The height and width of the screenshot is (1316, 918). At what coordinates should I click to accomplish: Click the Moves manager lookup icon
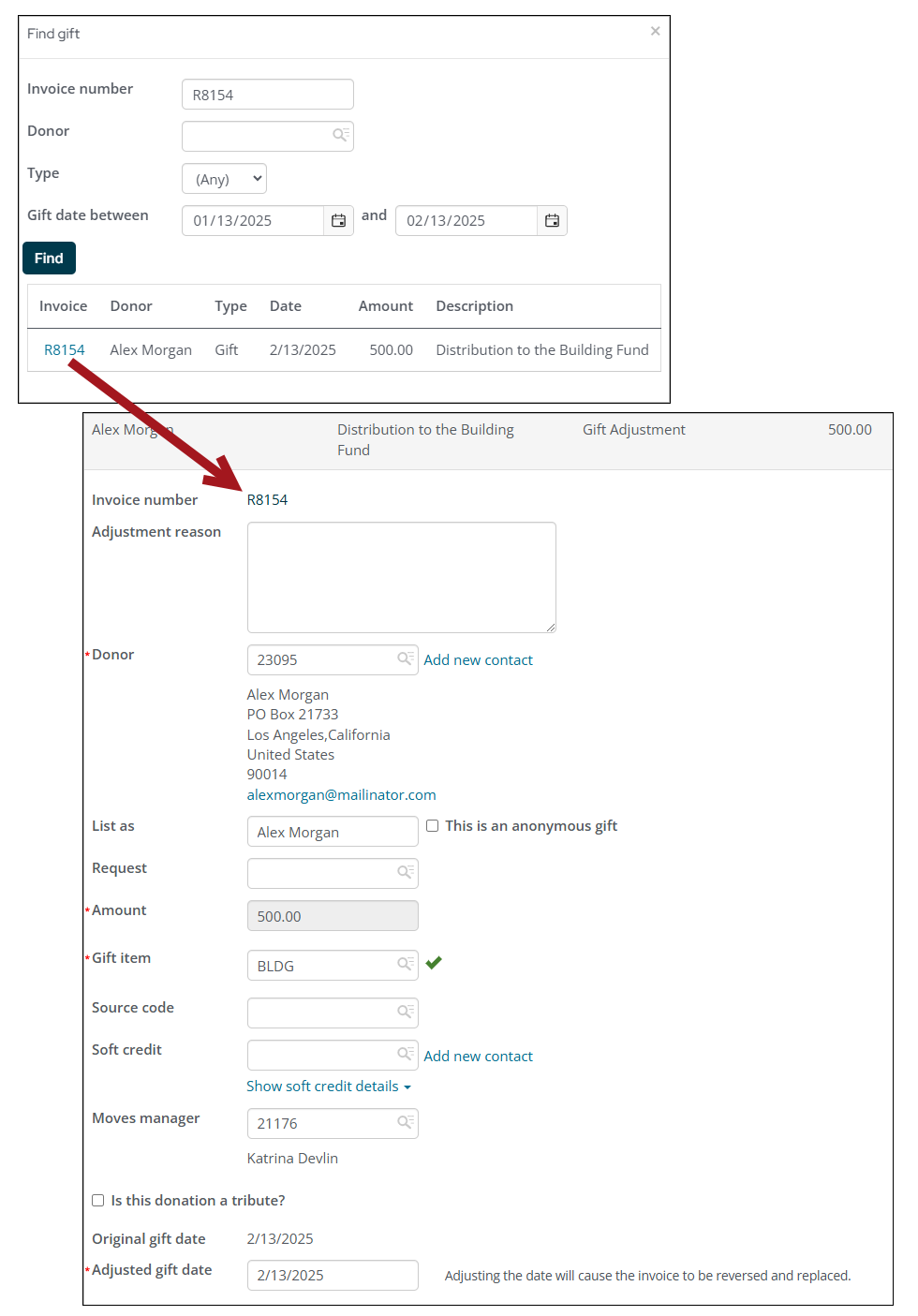pos(405,1123)
